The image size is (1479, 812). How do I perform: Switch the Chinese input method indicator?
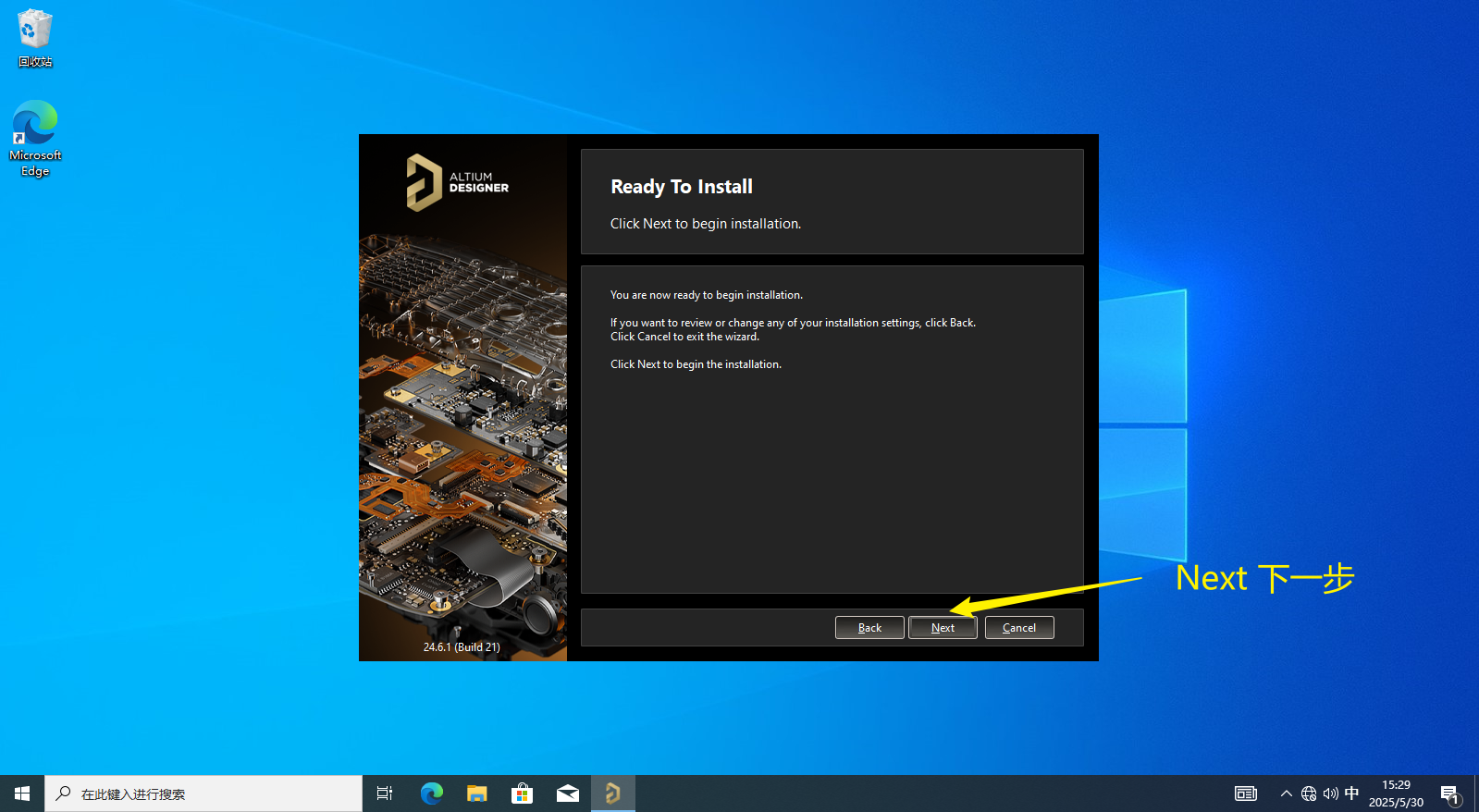[1351, 794]
